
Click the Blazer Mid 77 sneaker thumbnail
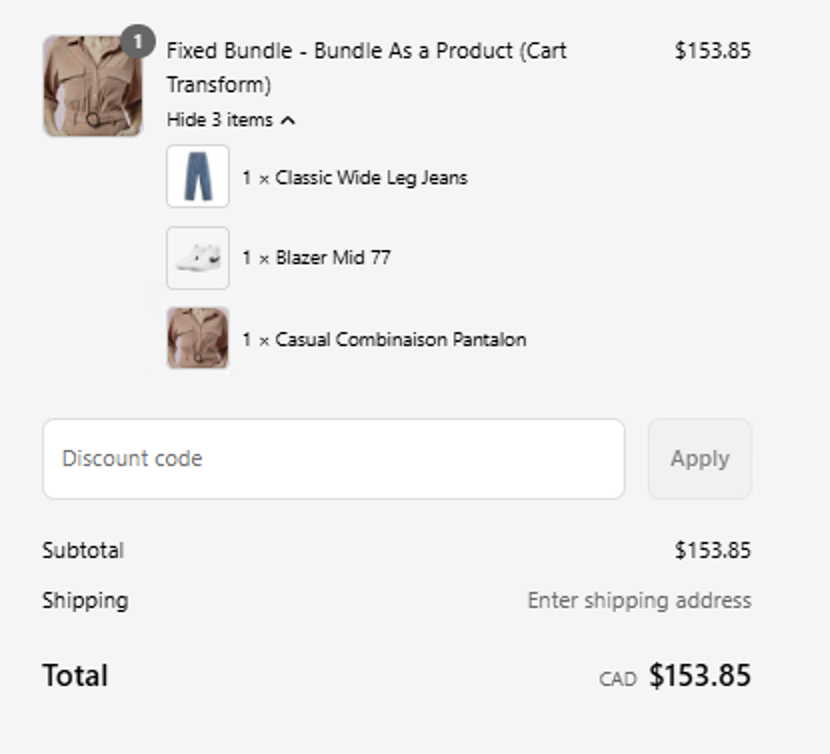click(198, 258)
